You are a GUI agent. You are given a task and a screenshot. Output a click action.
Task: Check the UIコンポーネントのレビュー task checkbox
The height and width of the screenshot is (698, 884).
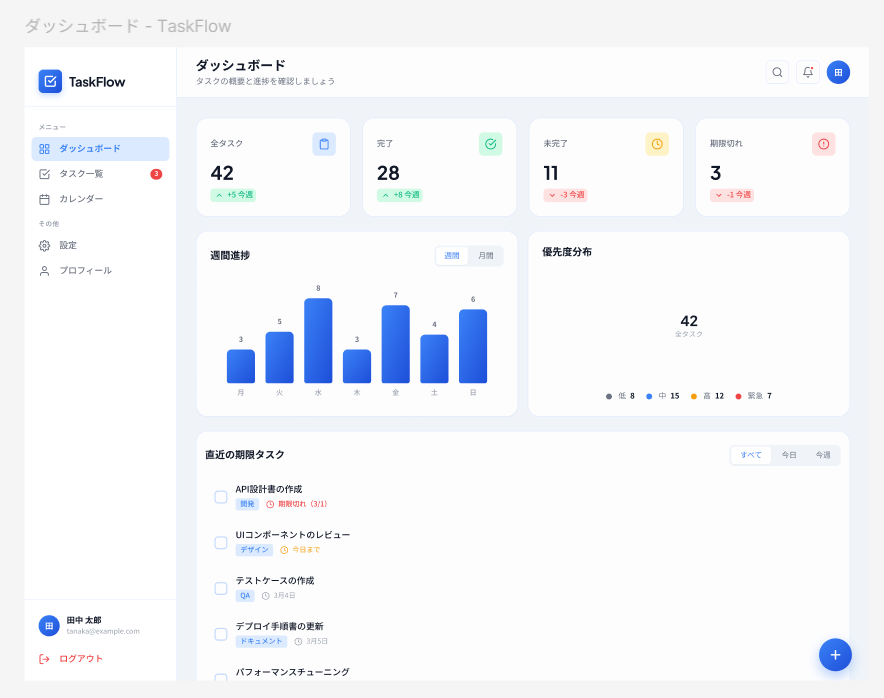(x=221, y=542)
